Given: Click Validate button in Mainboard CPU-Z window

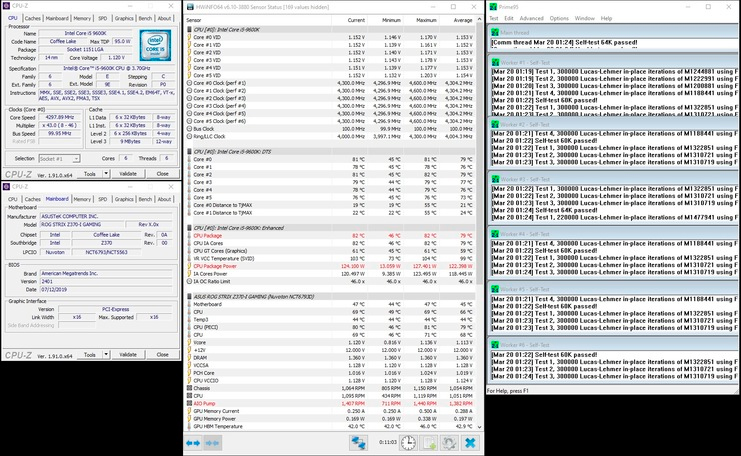Looking at the screenshot, I should click(x=128, y=354).
